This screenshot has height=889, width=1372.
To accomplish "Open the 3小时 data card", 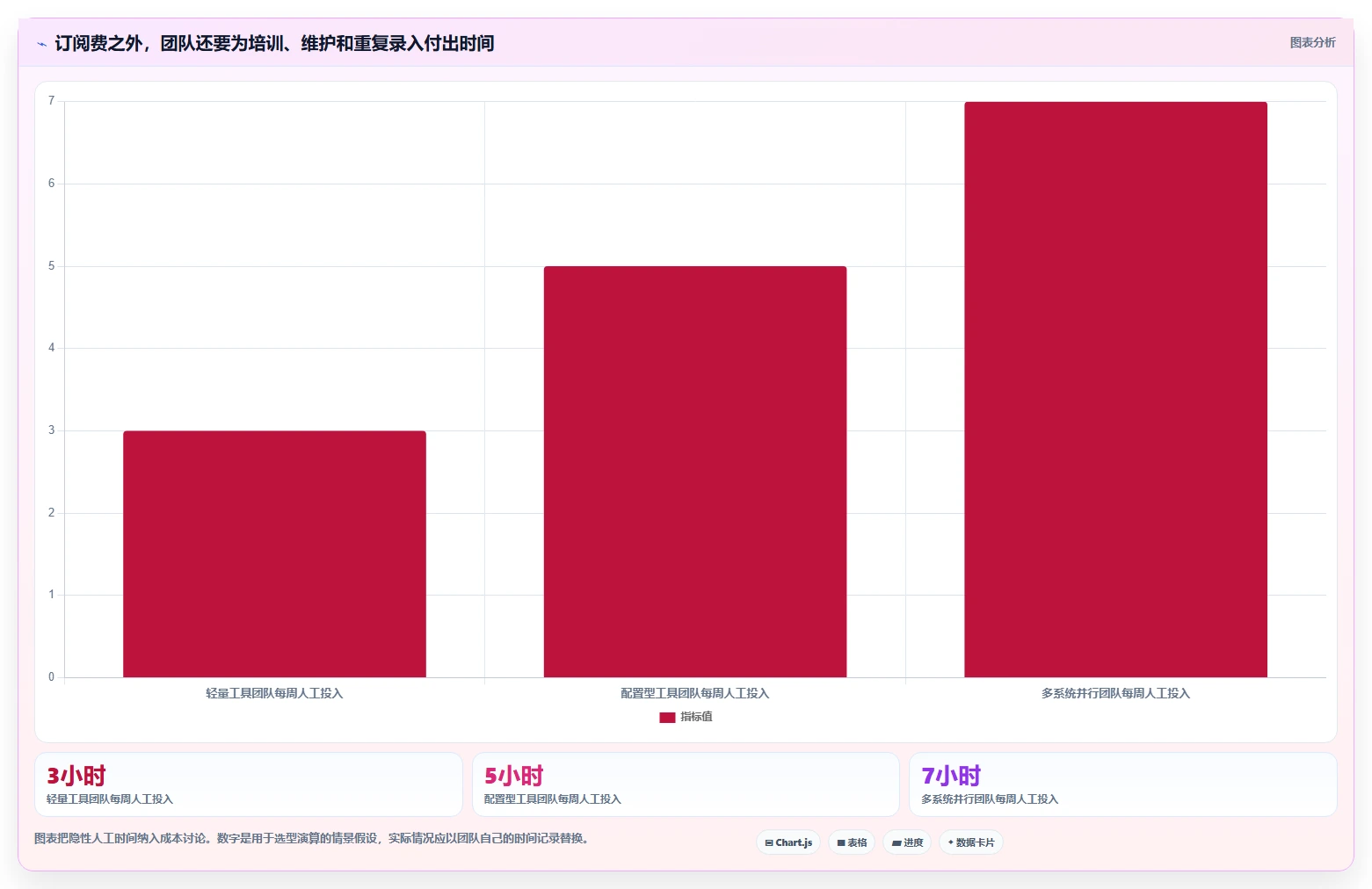I will point(249,784).
